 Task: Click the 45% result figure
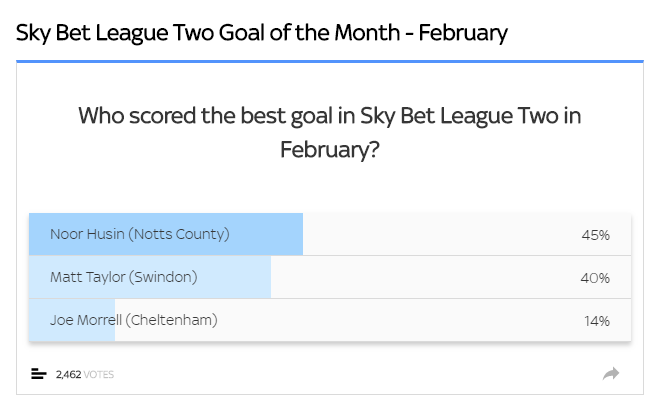pyautogui.click(x=595, y=235)
